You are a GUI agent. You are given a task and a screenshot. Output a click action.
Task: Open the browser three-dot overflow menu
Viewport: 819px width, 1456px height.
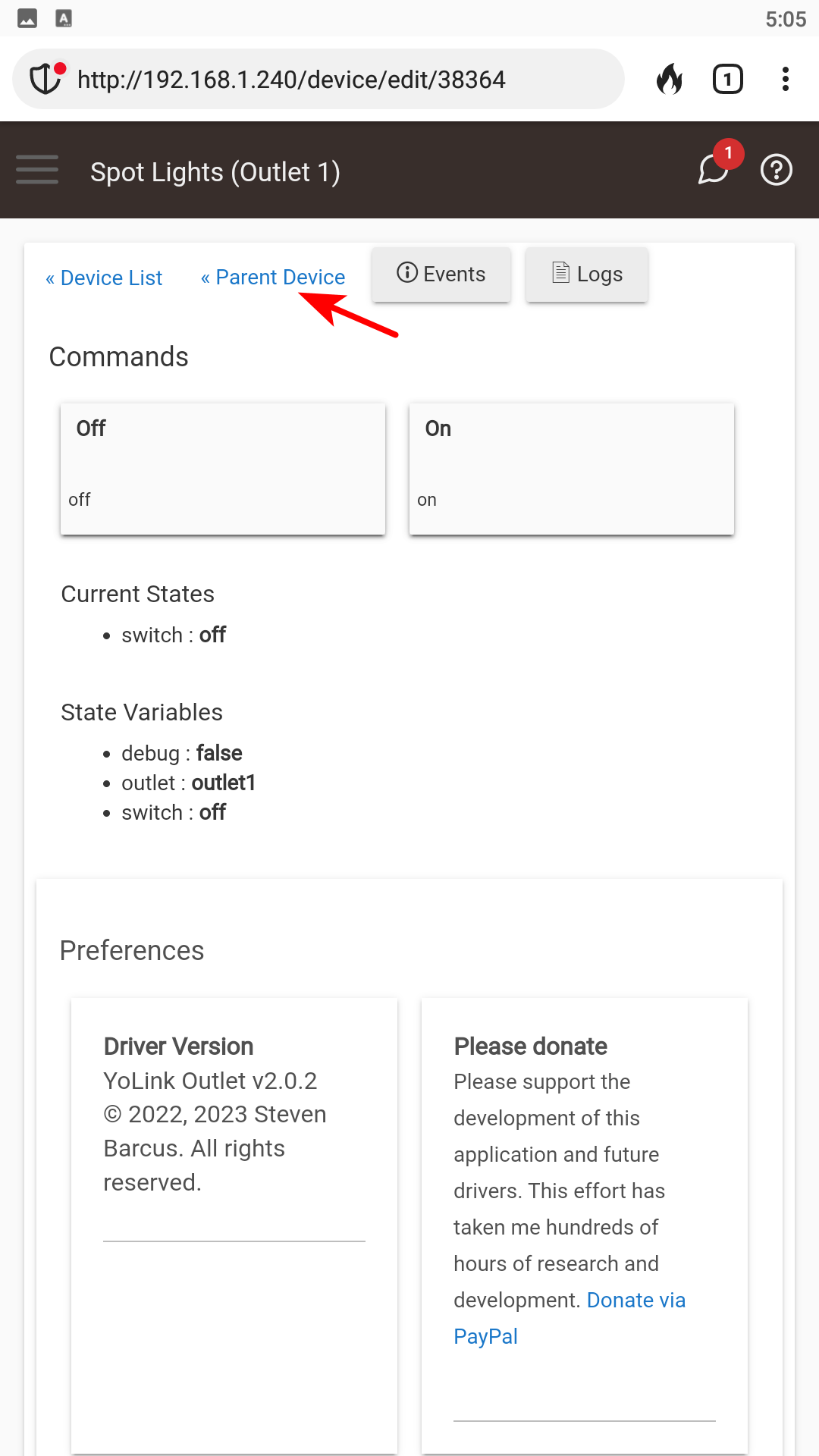pyautogui.click(x=786, y=79)
